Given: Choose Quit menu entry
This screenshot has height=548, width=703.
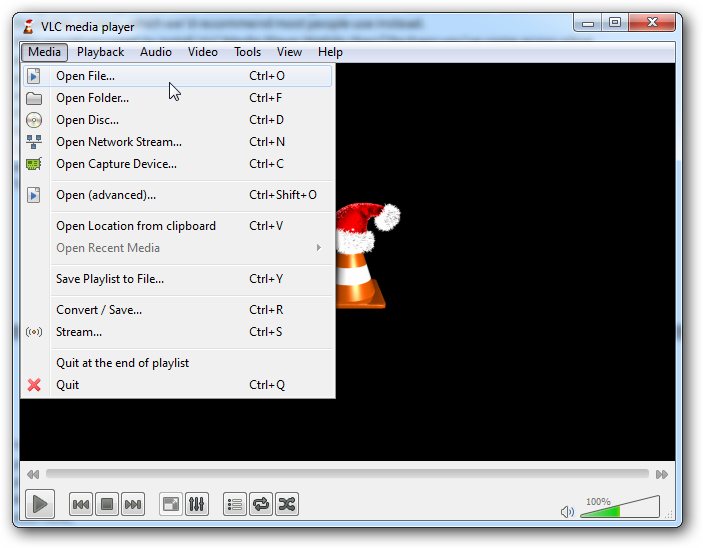Looking at the screenshot, I should coord(178,384).
